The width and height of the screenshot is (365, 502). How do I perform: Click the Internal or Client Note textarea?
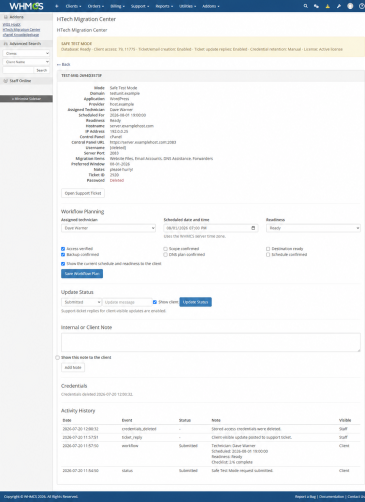tap(211, 342)
